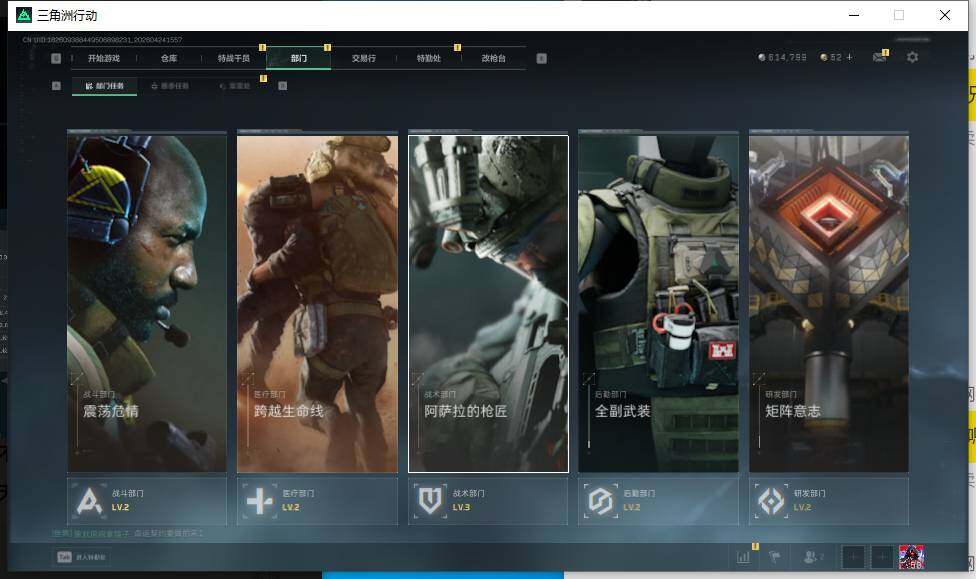Click the flag icon in bottom bar

(x=775, y=557)
